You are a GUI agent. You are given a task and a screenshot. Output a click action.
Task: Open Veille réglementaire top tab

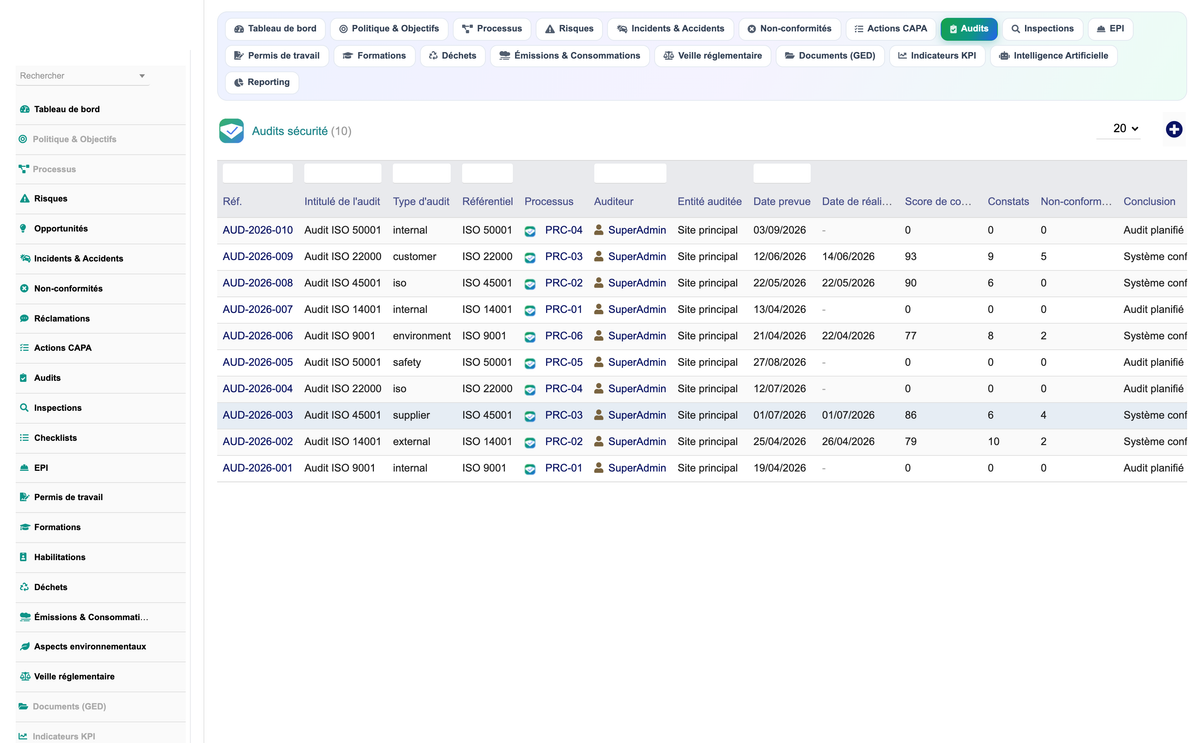(x=712, y=56)
